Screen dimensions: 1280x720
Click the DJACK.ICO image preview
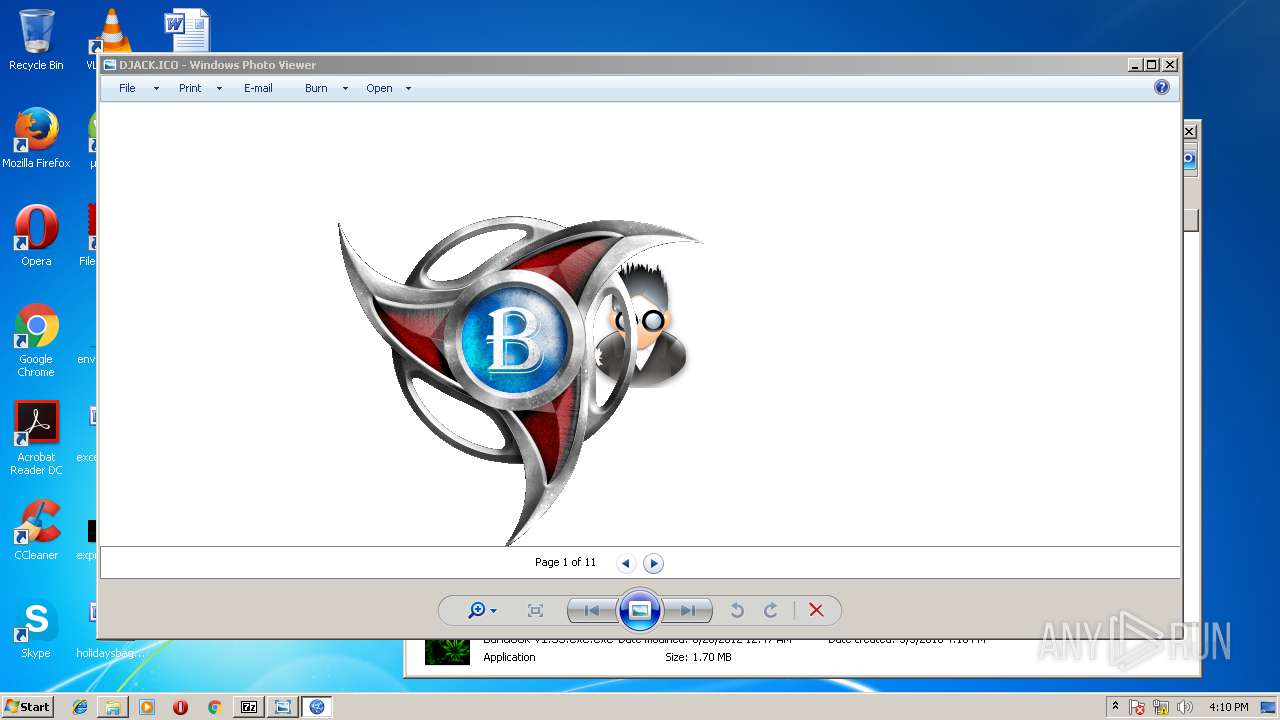click(520, 380)
